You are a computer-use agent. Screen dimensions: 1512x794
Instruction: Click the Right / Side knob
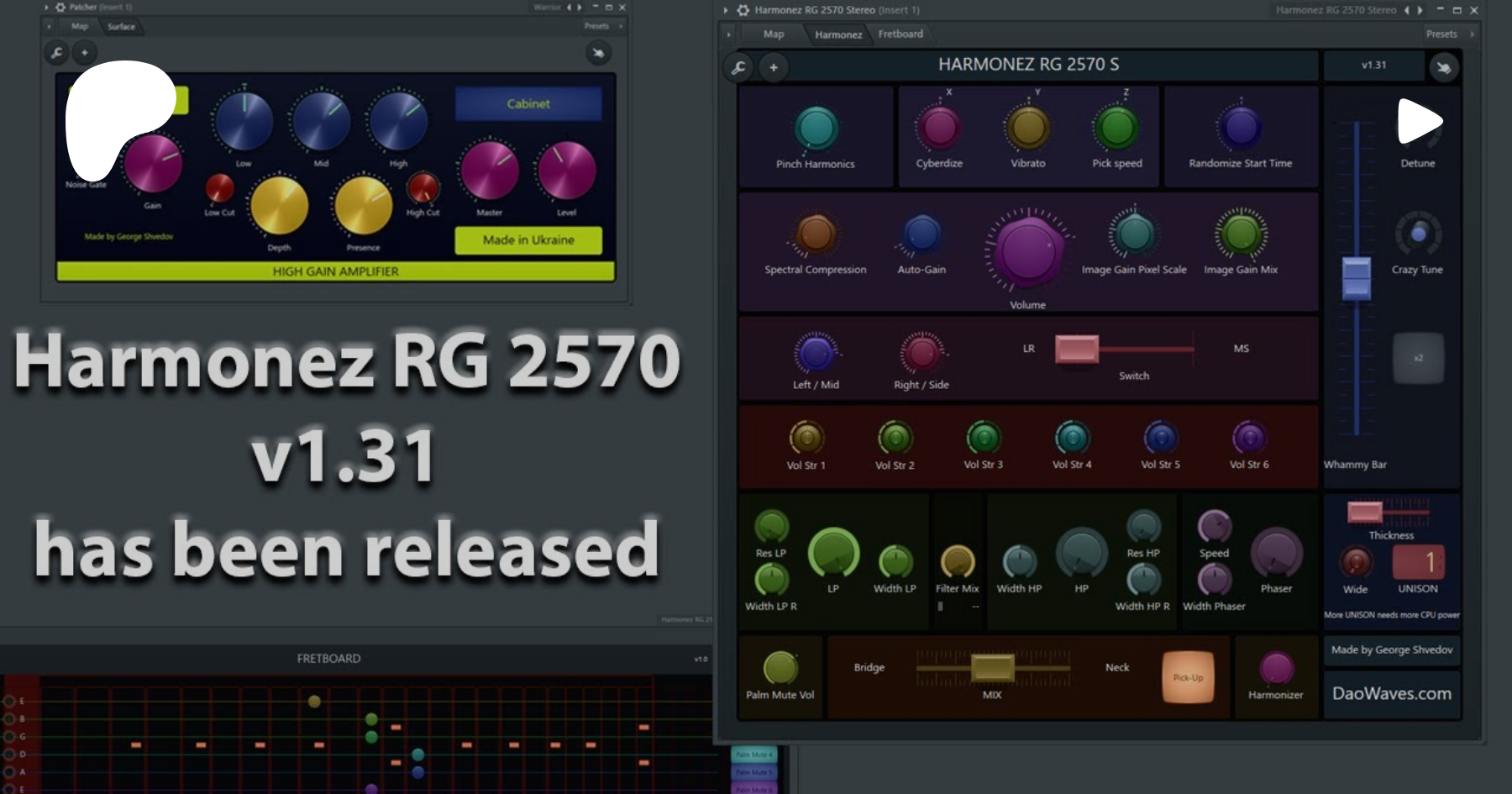(x=921, y=353)
